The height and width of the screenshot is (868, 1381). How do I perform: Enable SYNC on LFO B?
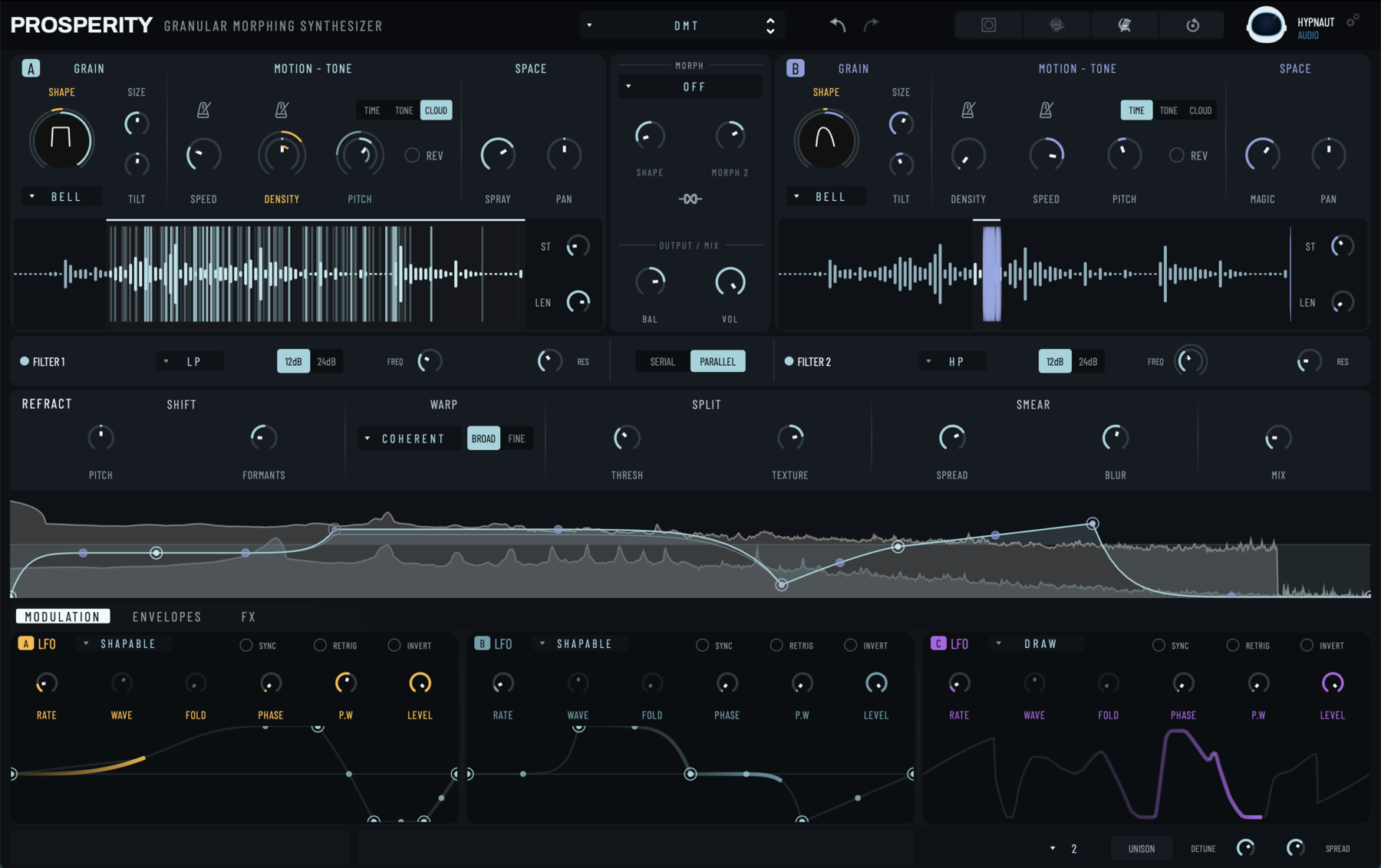point(702,645)
